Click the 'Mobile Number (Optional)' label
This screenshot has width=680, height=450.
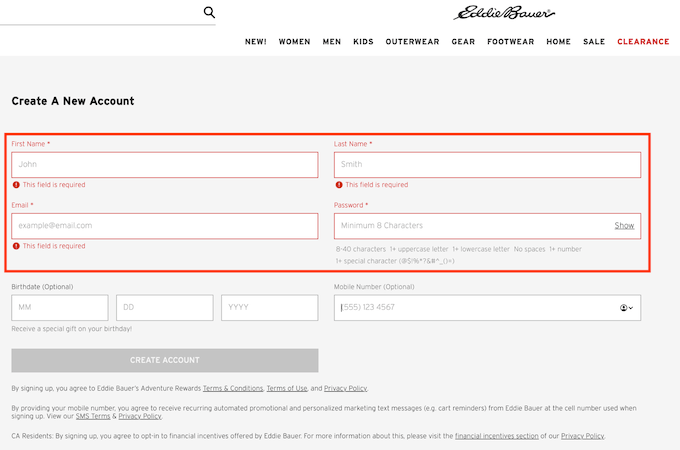tap(374, 287)
